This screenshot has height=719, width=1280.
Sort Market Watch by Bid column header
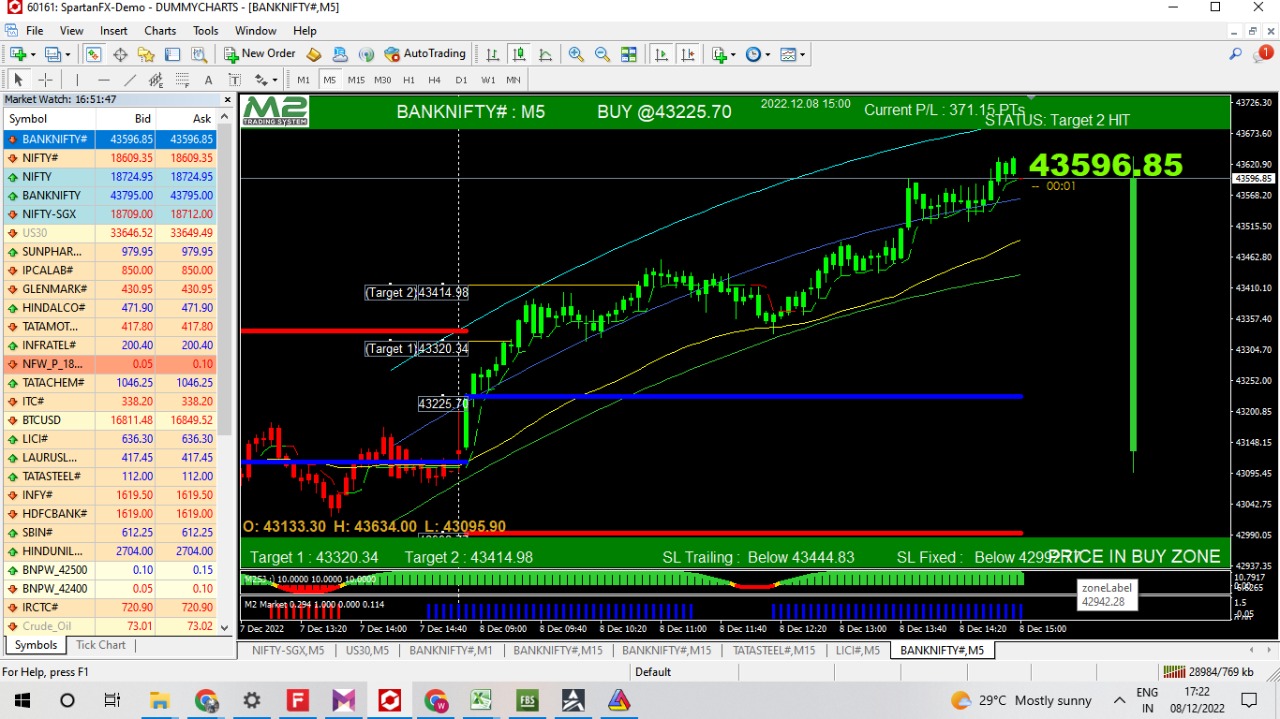(x=125, y=119)
